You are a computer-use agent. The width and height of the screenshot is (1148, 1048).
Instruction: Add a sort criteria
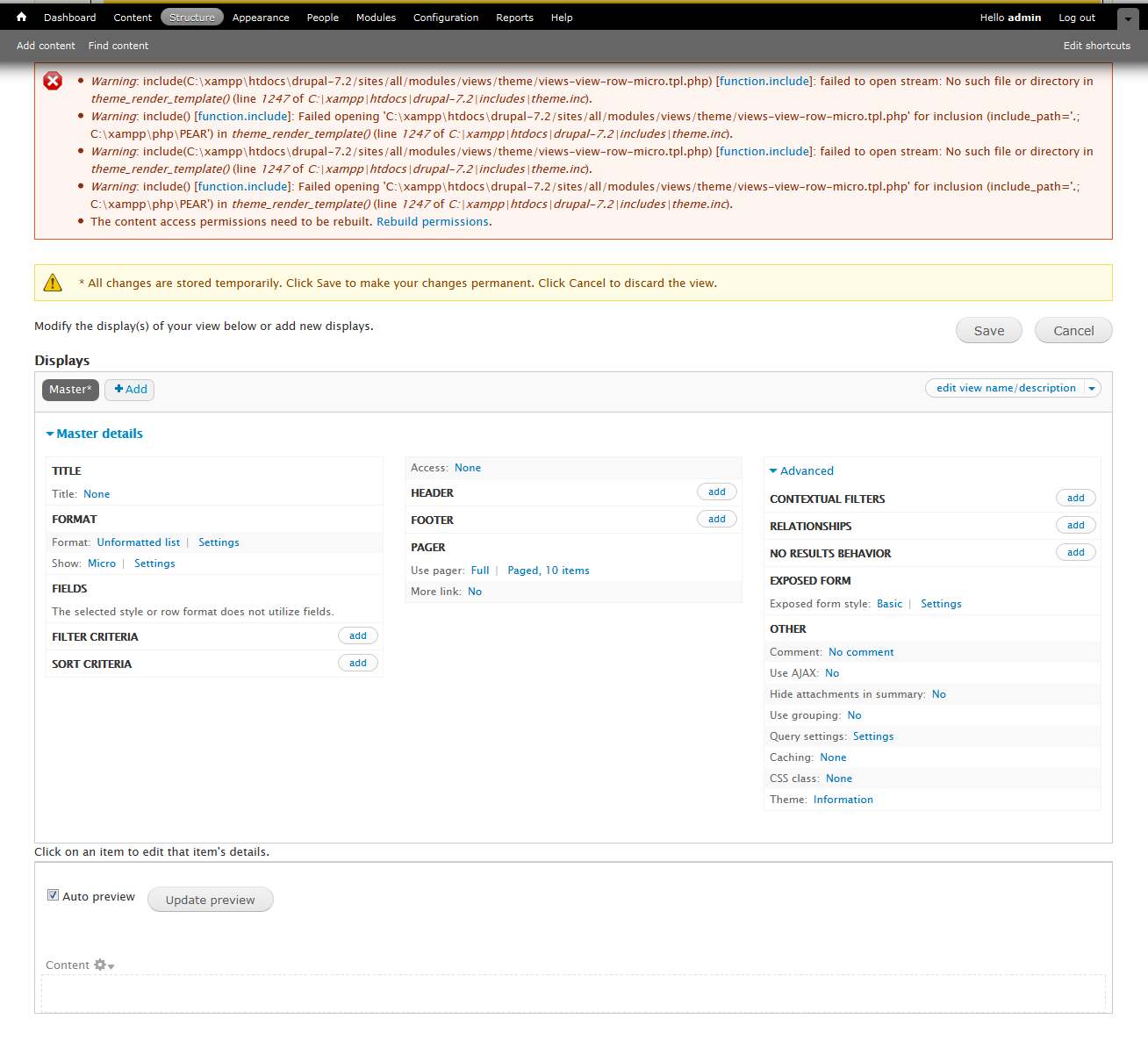357,663
